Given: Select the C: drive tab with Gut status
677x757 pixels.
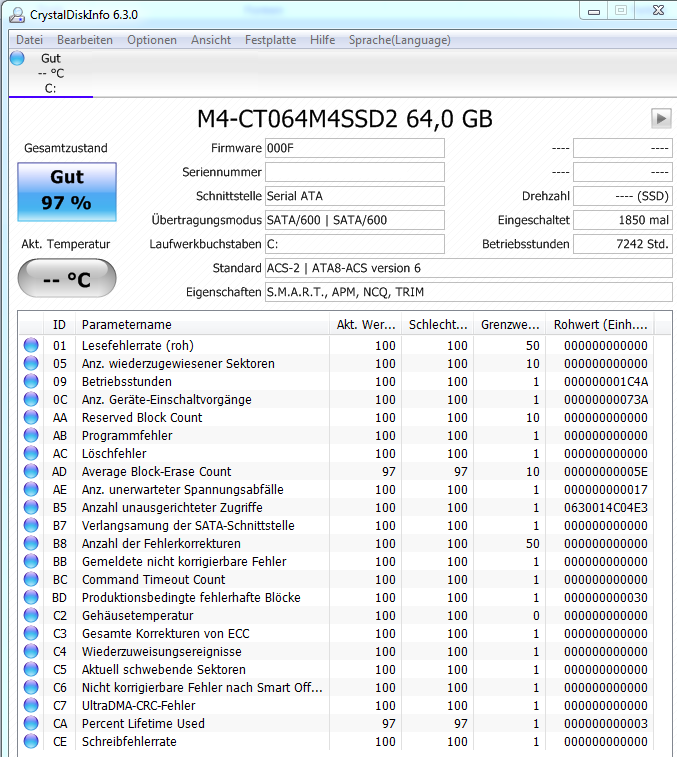Looking at the screenshot, I should (x=51, y=73).
